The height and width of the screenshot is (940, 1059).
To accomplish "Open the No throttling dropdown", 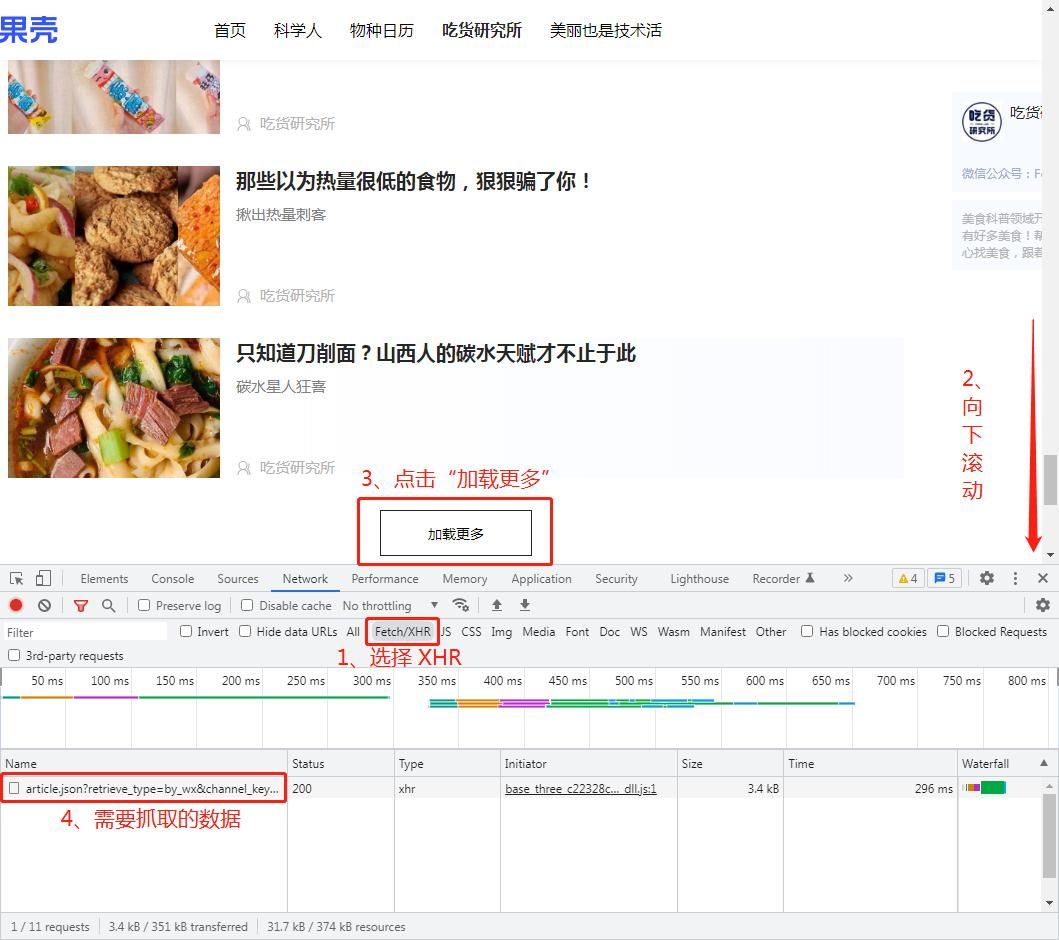I will (x=390, y=605).
